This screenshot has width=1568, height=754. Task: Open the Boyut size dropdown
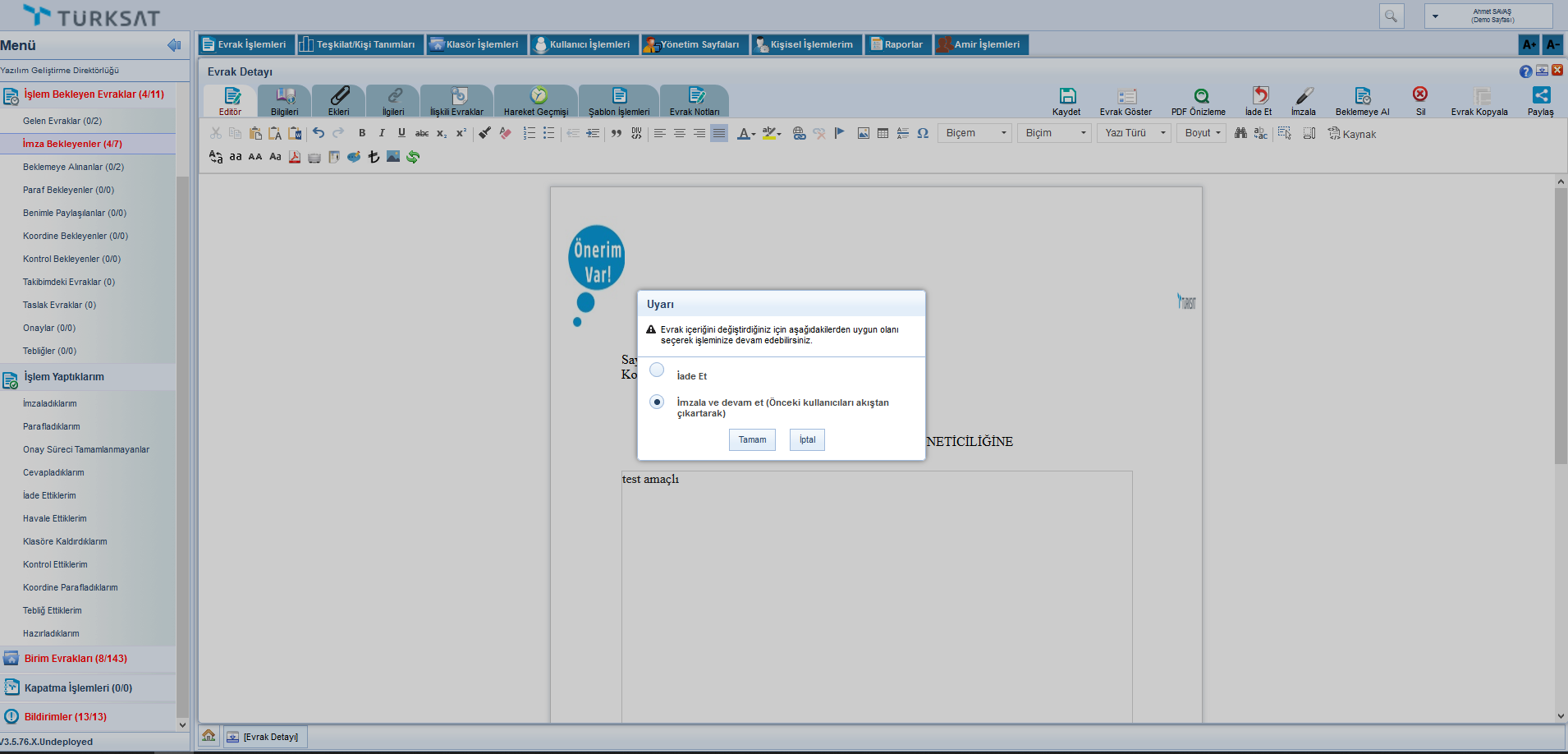tap(1203, 133)
